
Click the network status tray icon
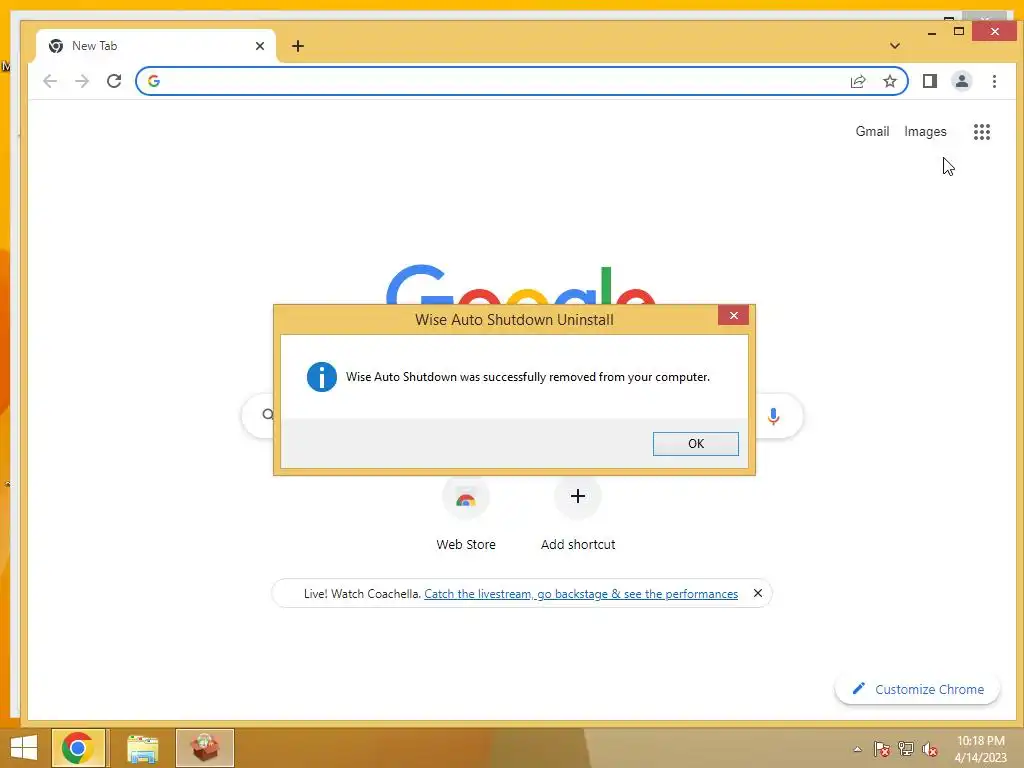906,749
